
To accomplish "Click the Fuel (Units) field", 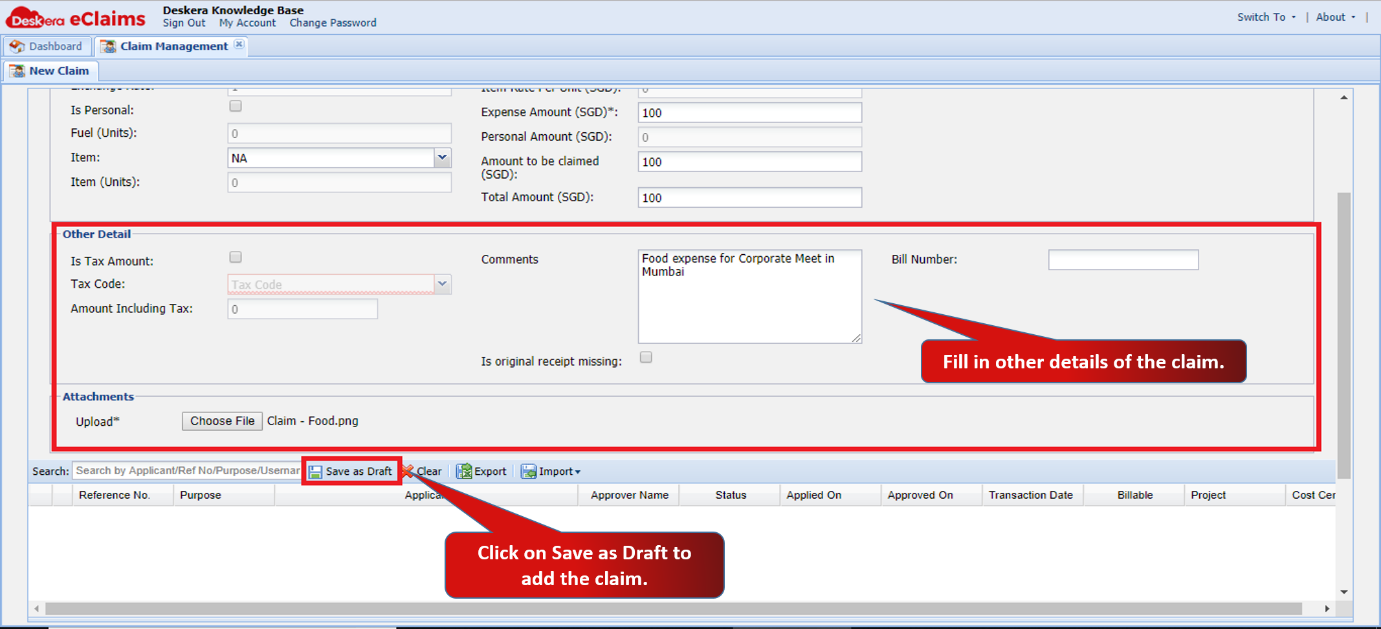I will [x=340, y=134].
